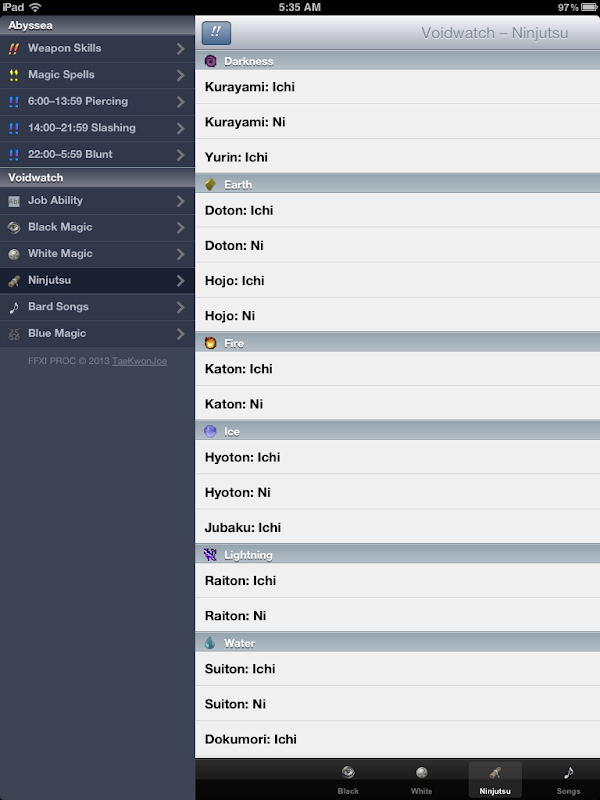Select the Kurayami: Ichi spell row
600x800 pixels.
pos(397,87)
